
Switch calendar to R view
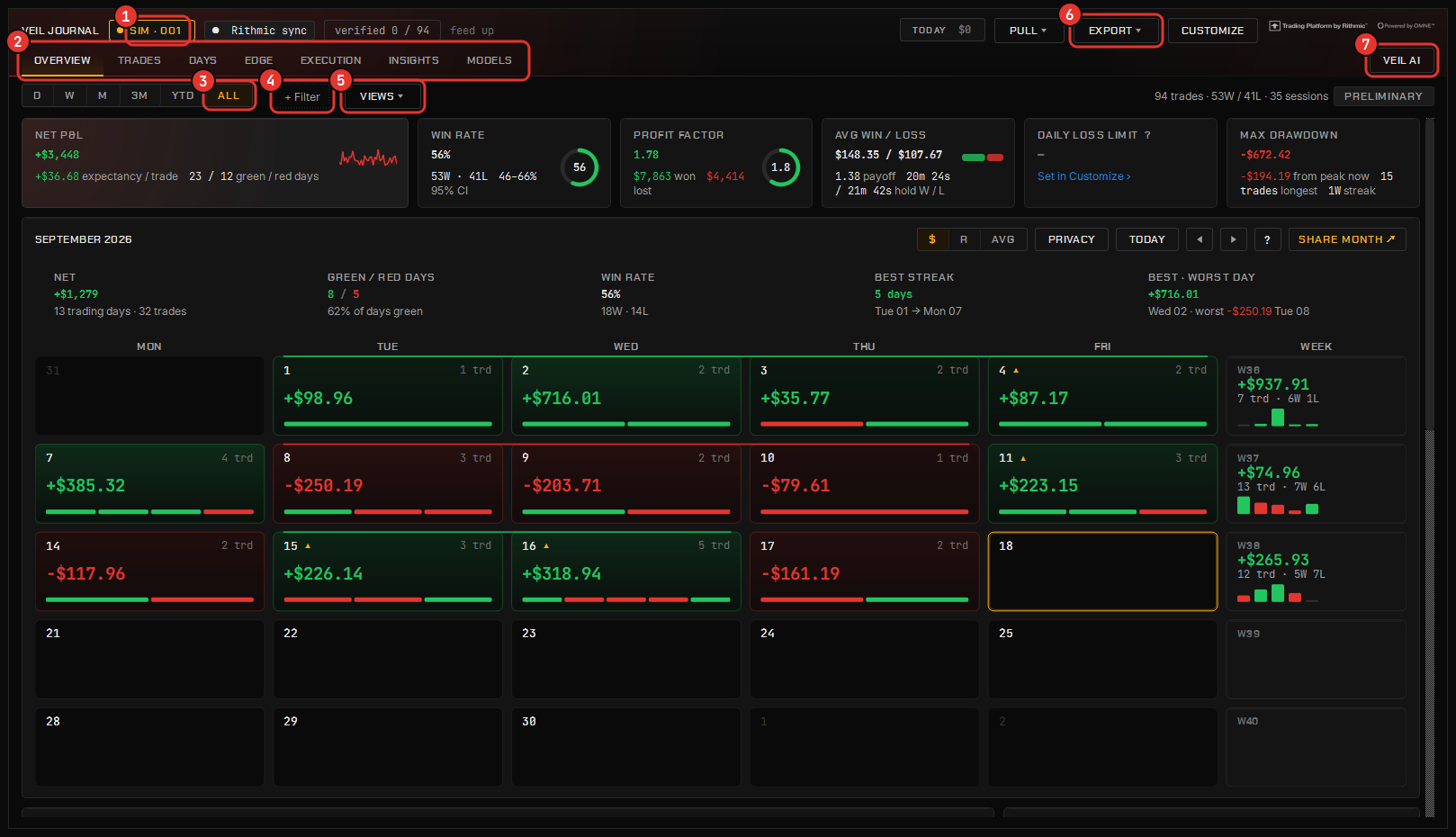pyautogui.click(x=964, y=239)
